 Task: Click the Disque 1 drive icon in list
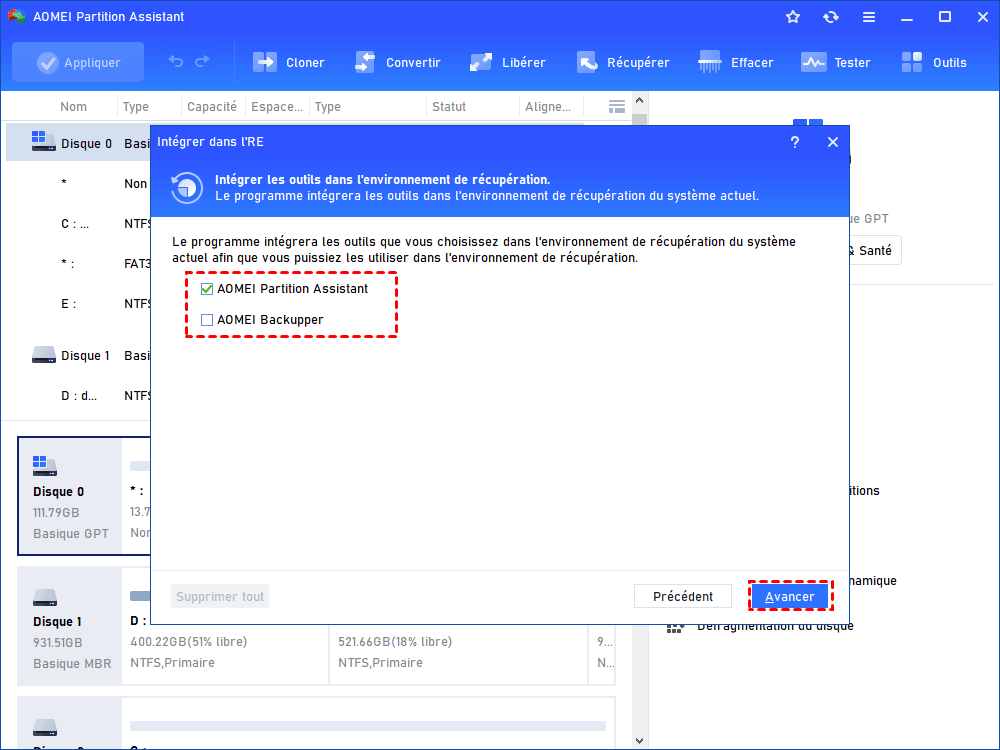(x=43, y=355)
